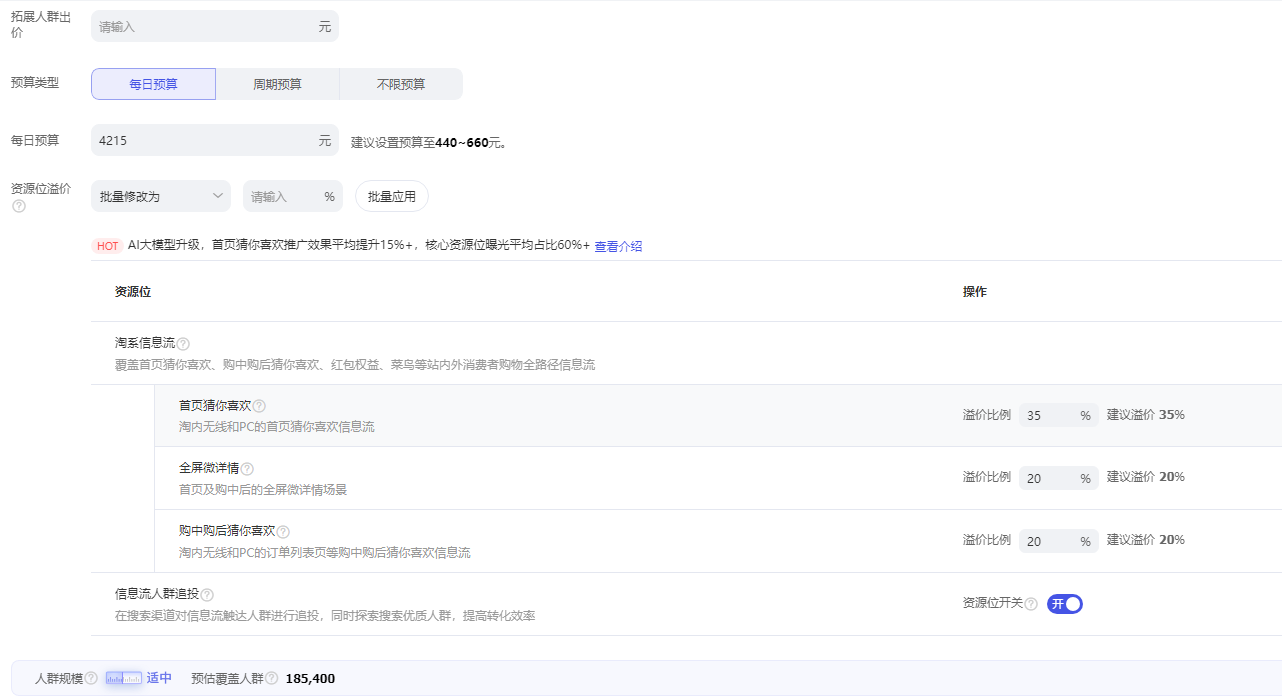Click 首页猜你喜欢 溢价比例 percentage field
This screenshot has height=698, width=1282.
(x=1048, y=415)
